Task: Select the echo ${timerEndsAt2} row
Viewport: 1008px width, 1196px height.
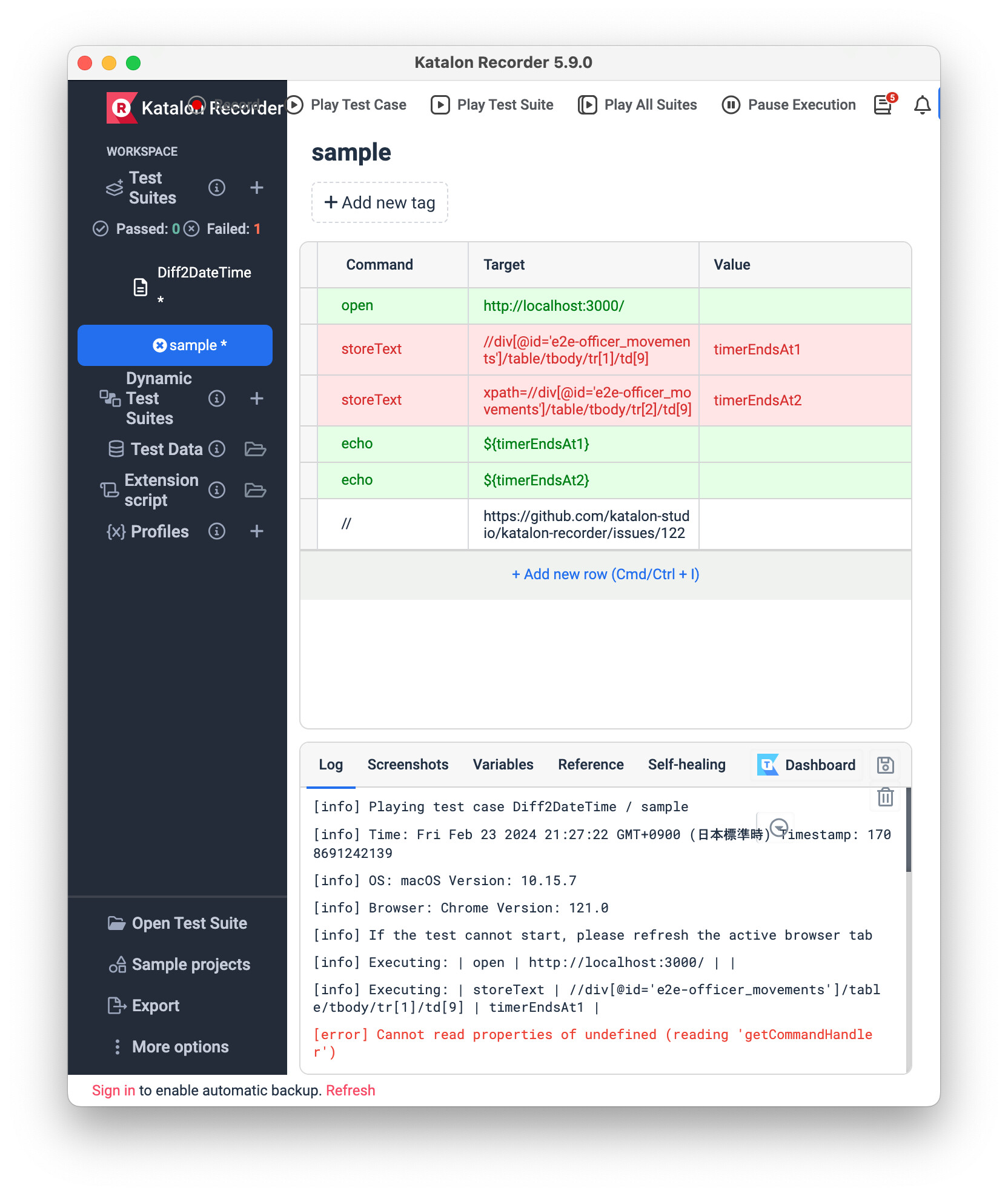Action: click(x=606, y=480)
